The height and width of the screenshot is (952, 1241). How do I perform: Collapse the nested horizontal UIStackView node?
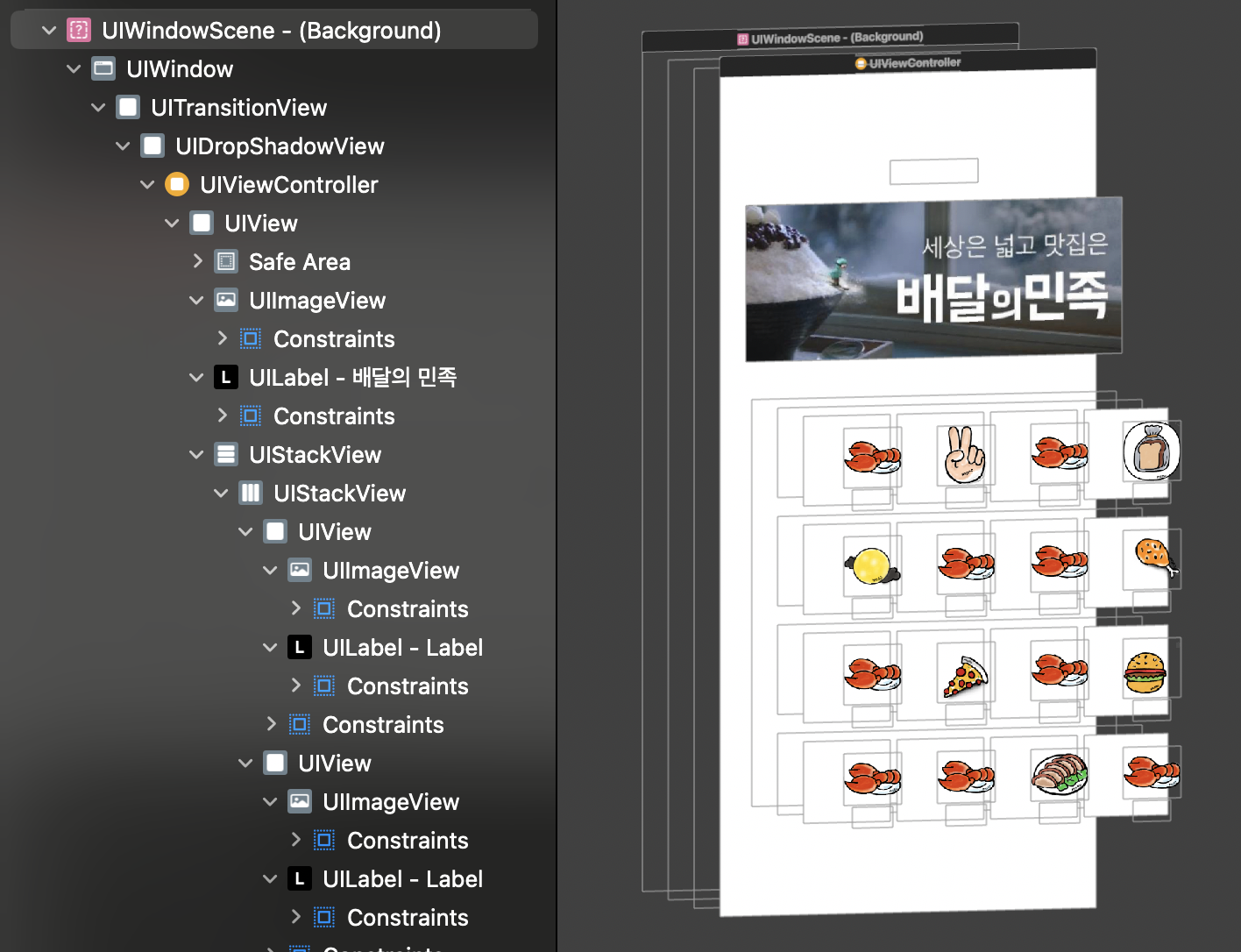coord(221,494)
